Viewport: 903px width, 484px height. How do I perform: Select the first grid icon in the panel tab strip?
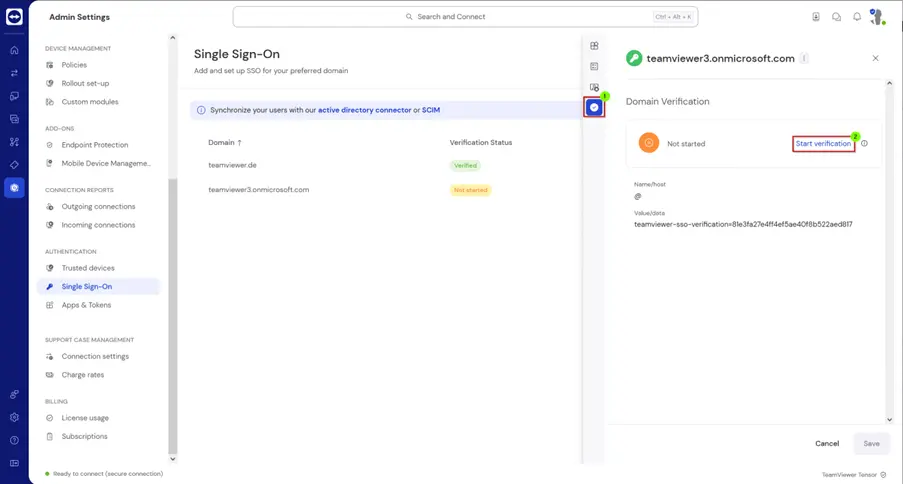[x=594, y=46]
